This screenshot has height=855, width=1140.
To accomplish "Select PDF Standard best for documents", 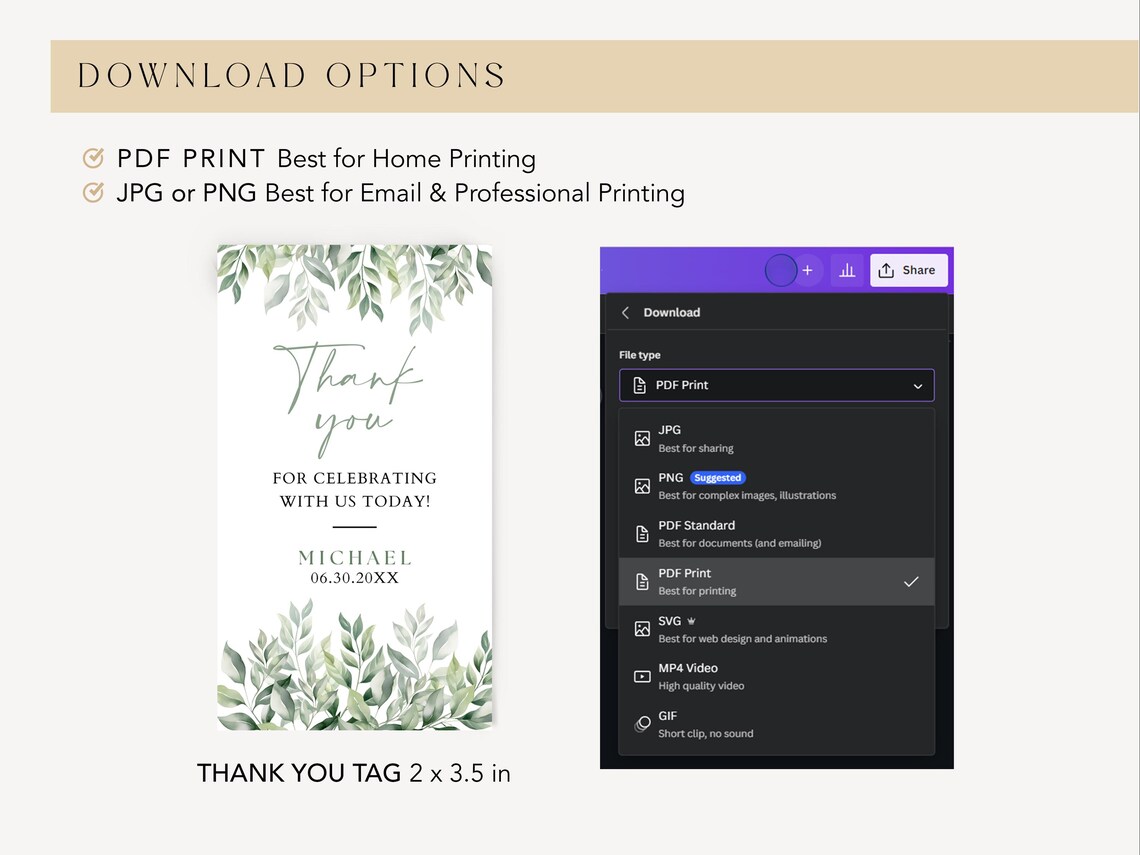I will [x=776, y=534].
